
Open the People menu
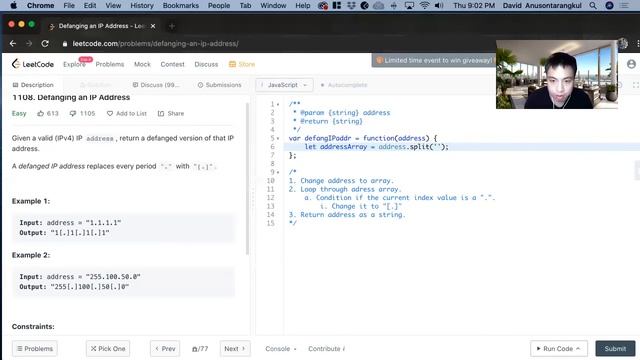219,5
